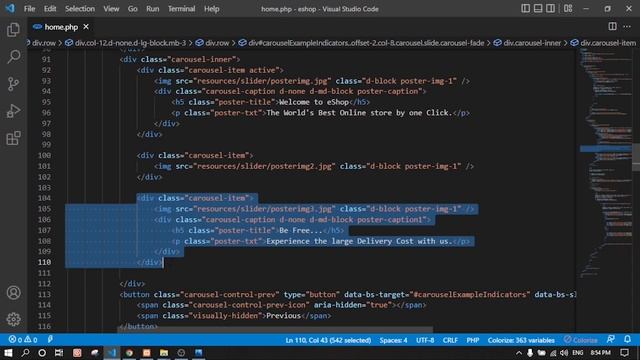Open the Accounts menu icon

[x=13, y=293]
